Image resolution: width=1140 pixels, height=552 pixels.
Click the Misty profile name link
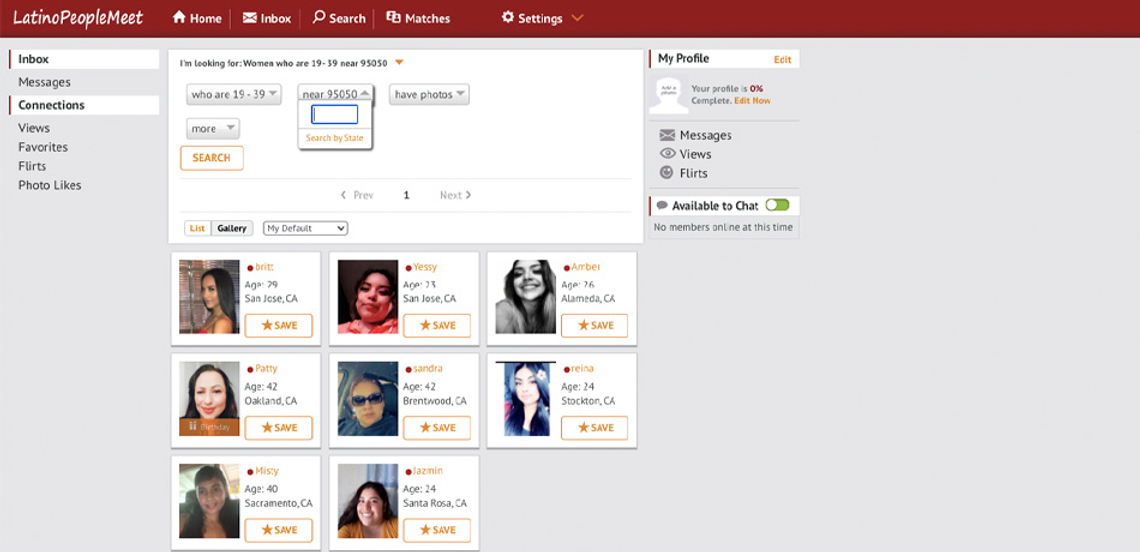click(267, 471)
